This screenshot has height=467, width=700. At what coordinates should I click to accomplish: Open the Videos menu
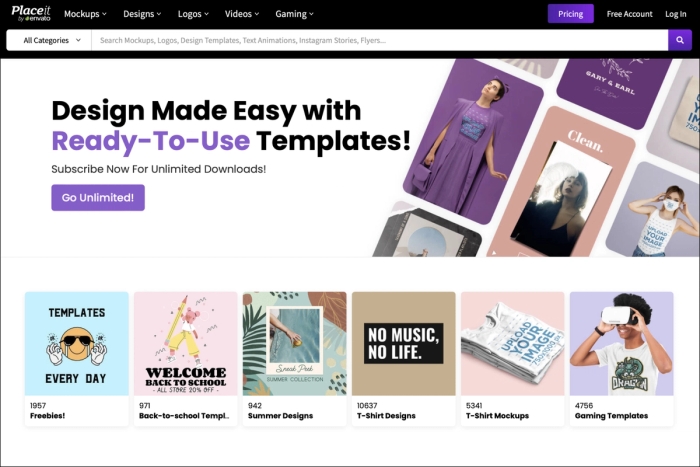click(x=242, y=14)
